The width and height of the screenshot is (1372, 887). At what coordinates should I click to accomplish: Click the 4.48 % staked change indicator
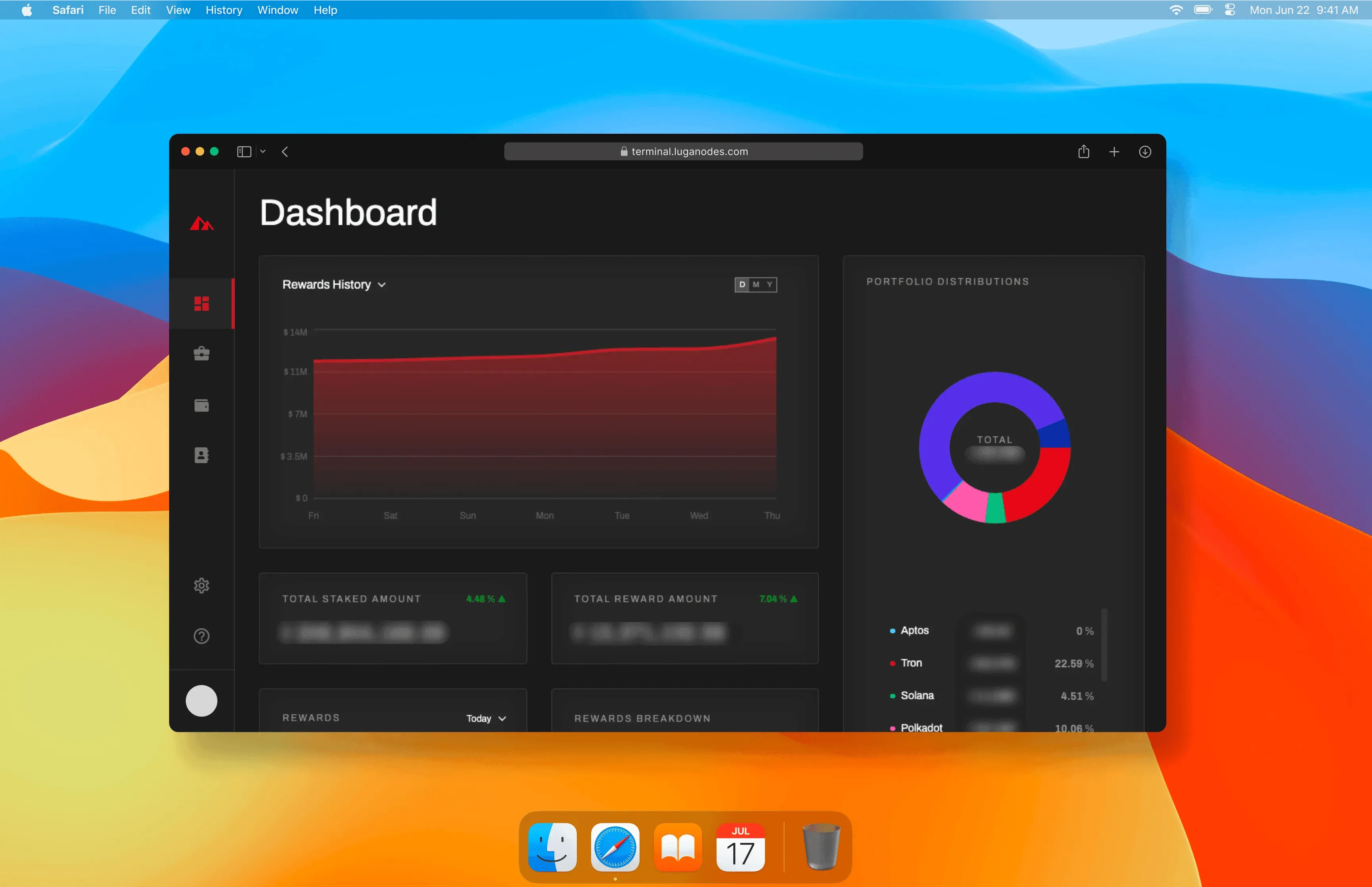coord(486,599)
